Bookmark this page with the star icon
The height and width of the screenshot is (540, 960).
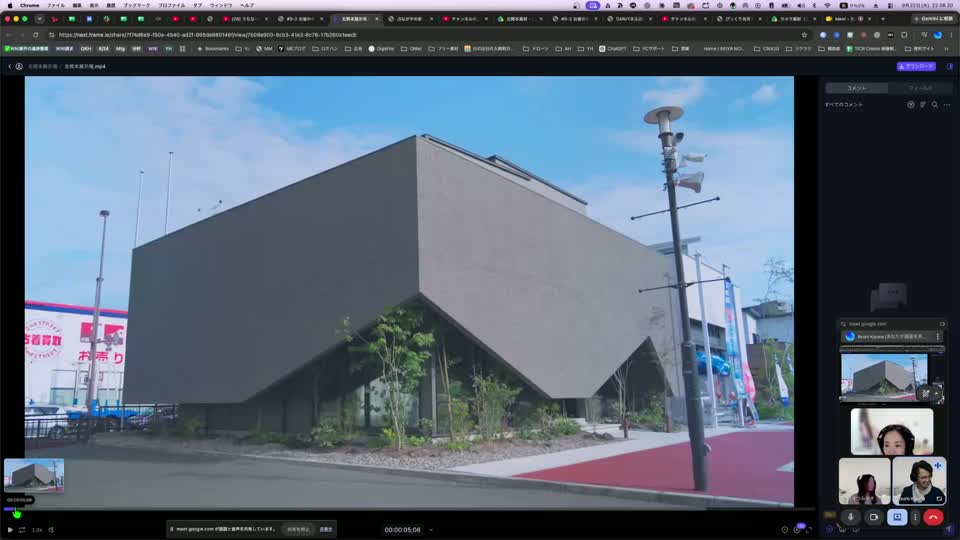(804, 35)
